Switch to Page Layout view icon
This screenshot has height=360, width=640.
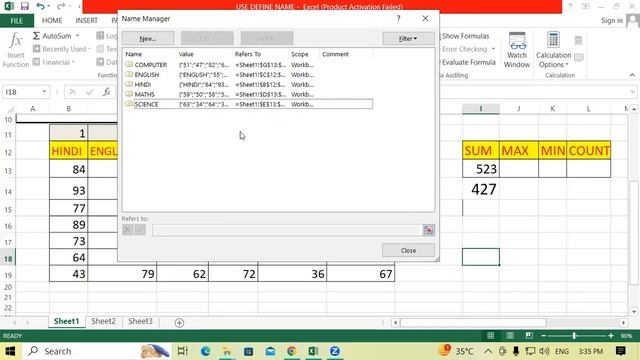(510, 336)
